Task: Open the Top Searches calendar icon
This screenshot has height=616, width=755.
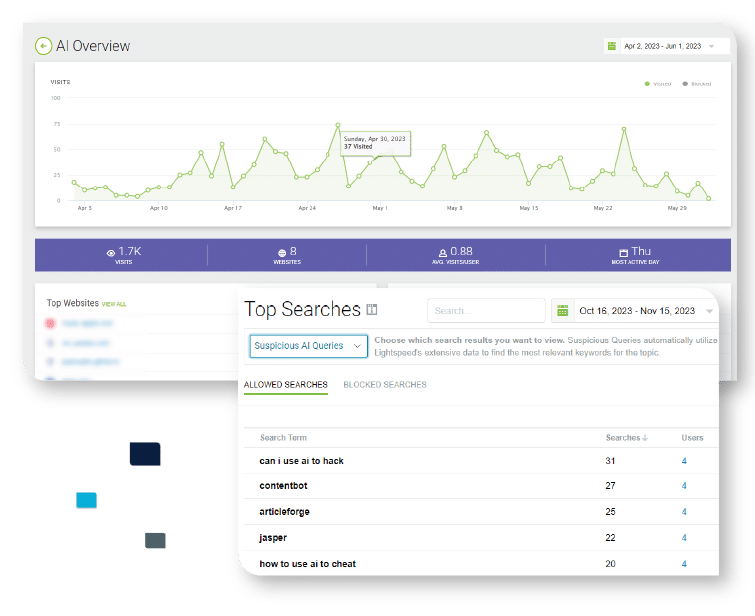Action: coord(562,311)
